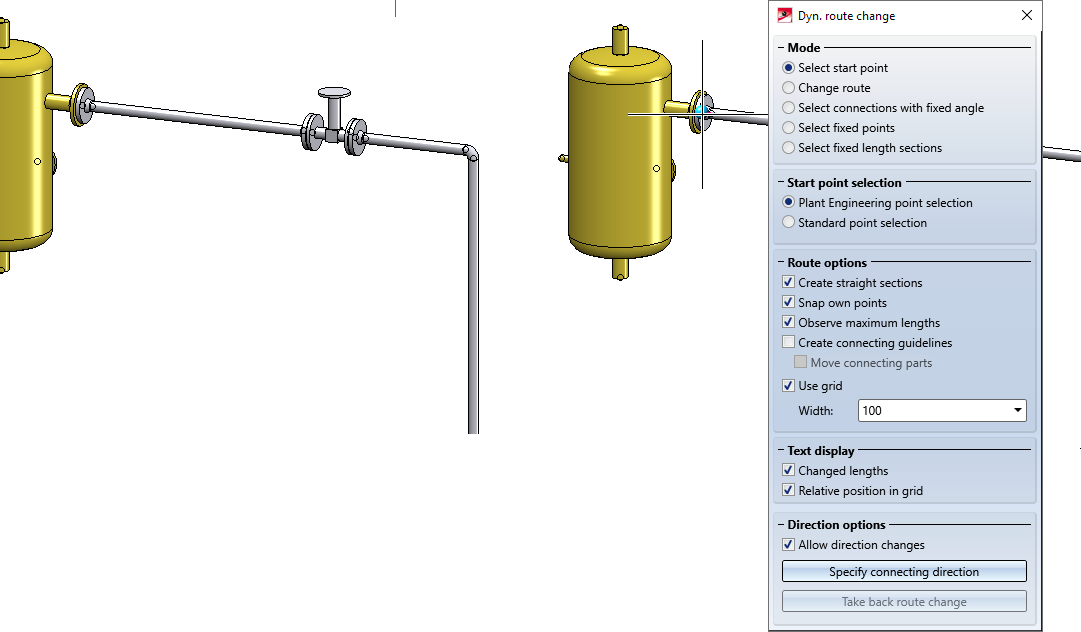Close the Dyn. route change dialog
1081x632 pixels.
tap(1027, 15)
